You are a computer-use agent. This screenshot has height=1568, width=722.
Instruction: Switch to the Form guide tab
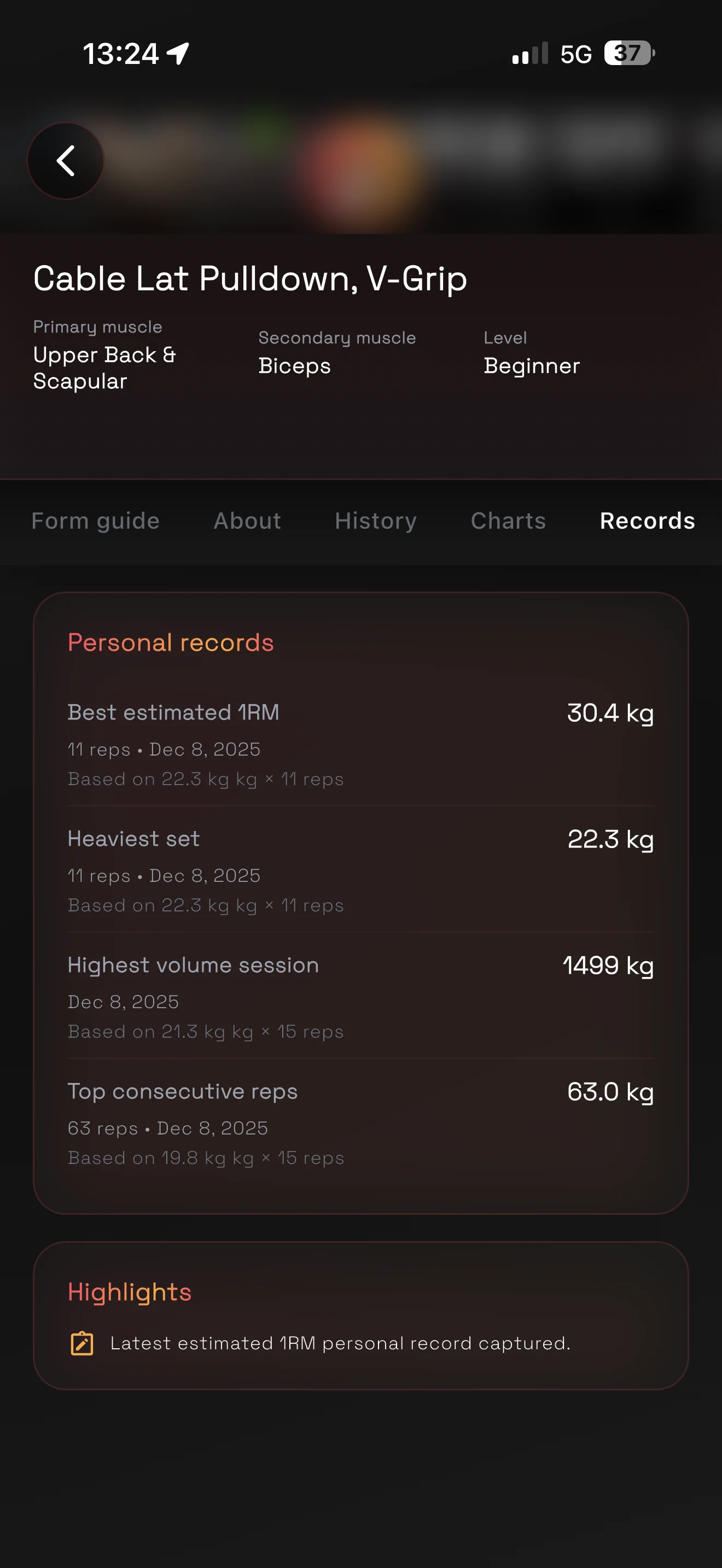pos(96,520)
